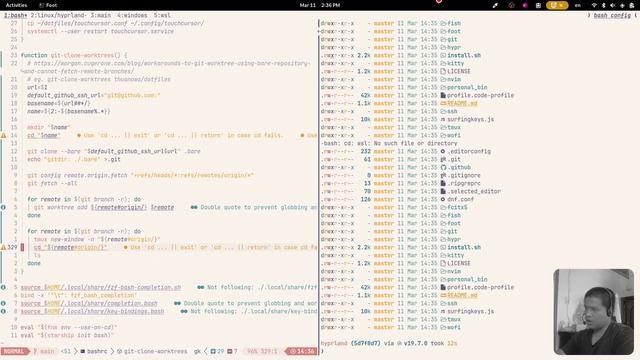Select the fcitx5 directory name
This screenshot has height=360, width=640.
(x=457, y=207)
